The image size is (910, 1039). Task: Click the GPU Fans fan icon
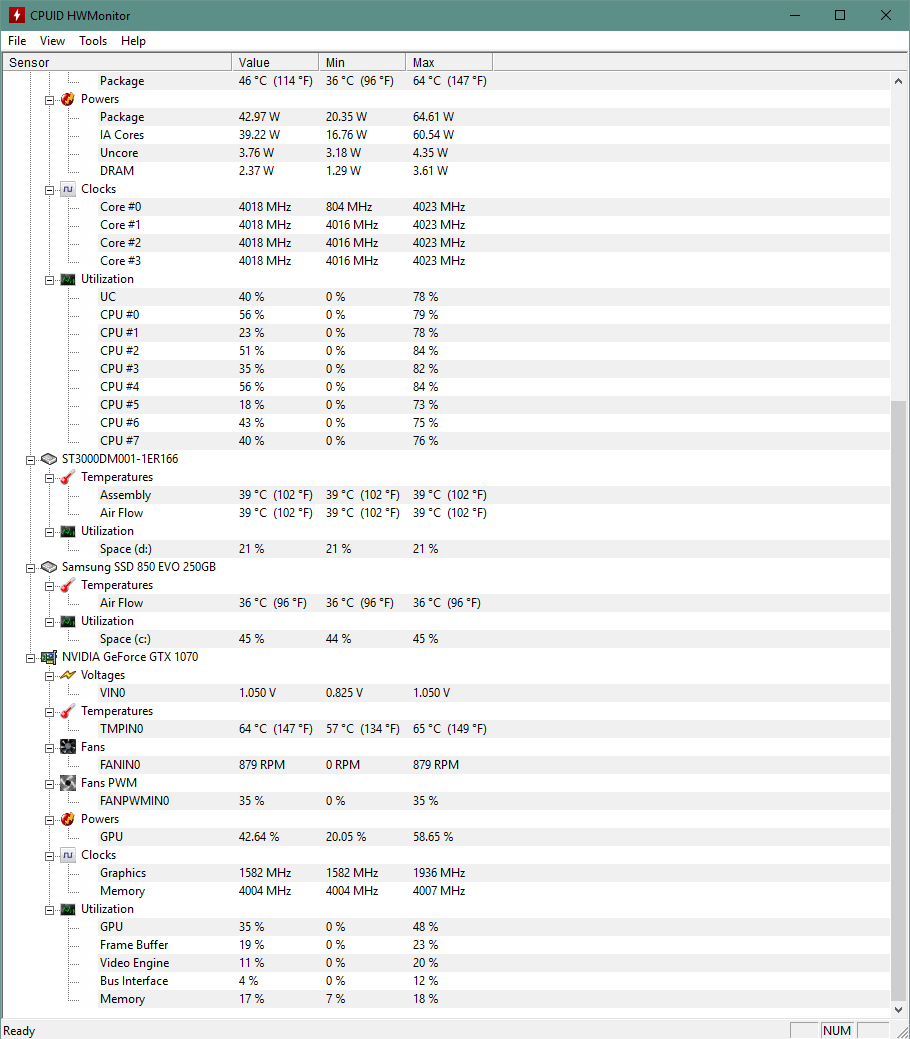pos(68,747)
